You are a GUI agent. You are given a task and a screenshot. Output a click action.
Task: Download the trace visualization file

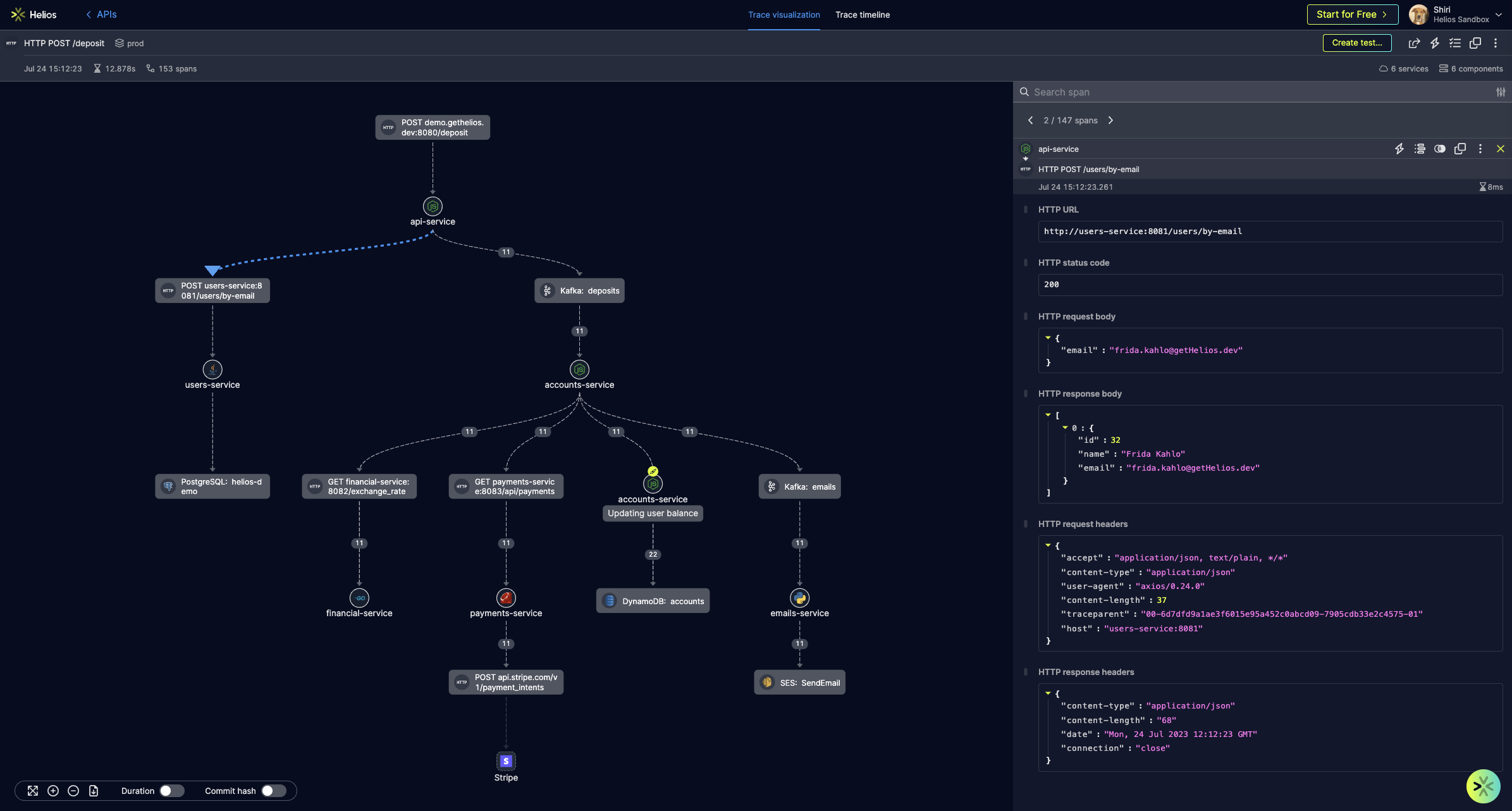pos(94,791)
